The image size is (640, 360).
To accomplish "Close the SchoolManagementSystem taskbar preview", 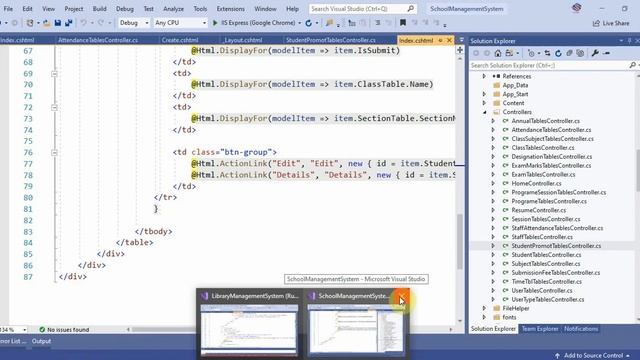I will (x=402, y=296).
